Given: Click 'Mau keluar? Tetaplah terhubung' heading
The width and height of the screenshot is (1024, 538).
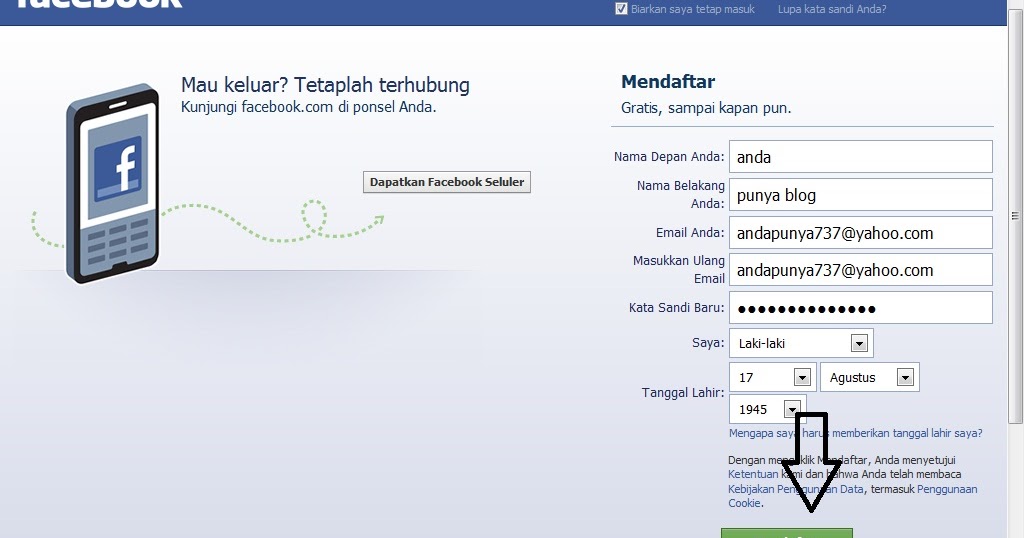Looking at the screenshot, I should 325,85.
